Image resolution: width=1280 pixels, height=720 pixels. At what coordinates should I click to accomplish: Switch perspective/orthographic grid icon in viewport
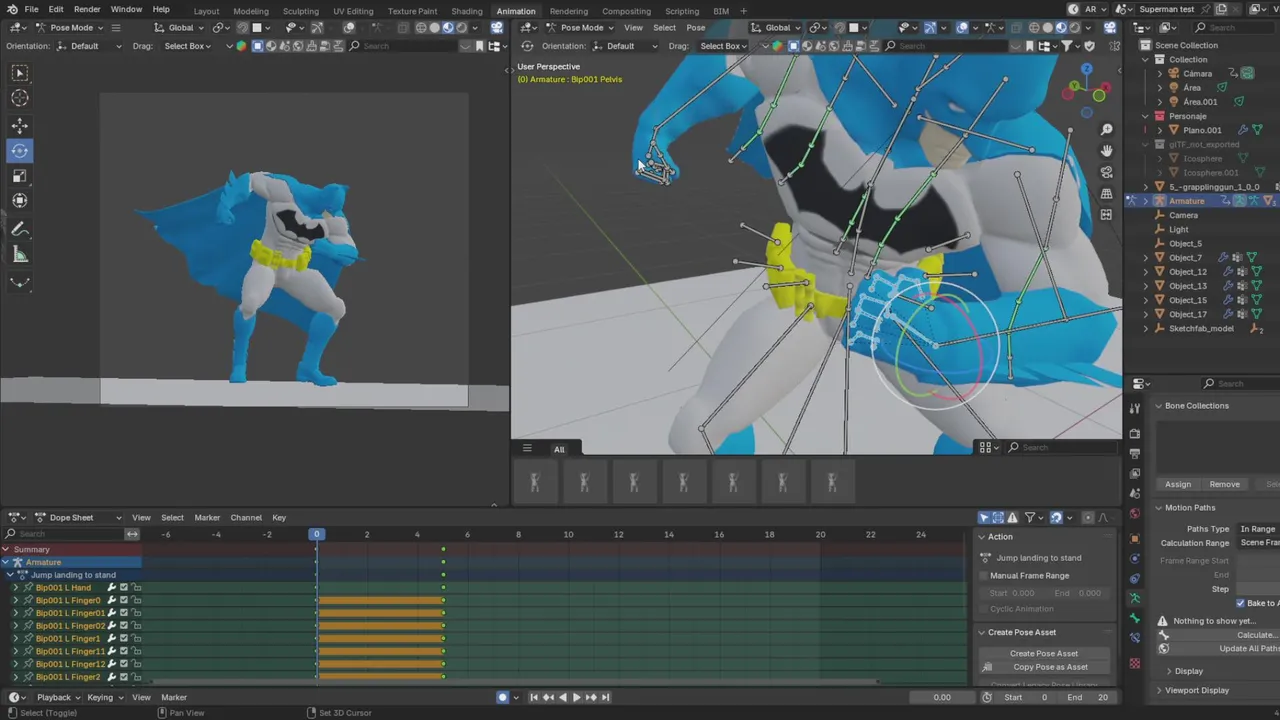[1106, 193]
